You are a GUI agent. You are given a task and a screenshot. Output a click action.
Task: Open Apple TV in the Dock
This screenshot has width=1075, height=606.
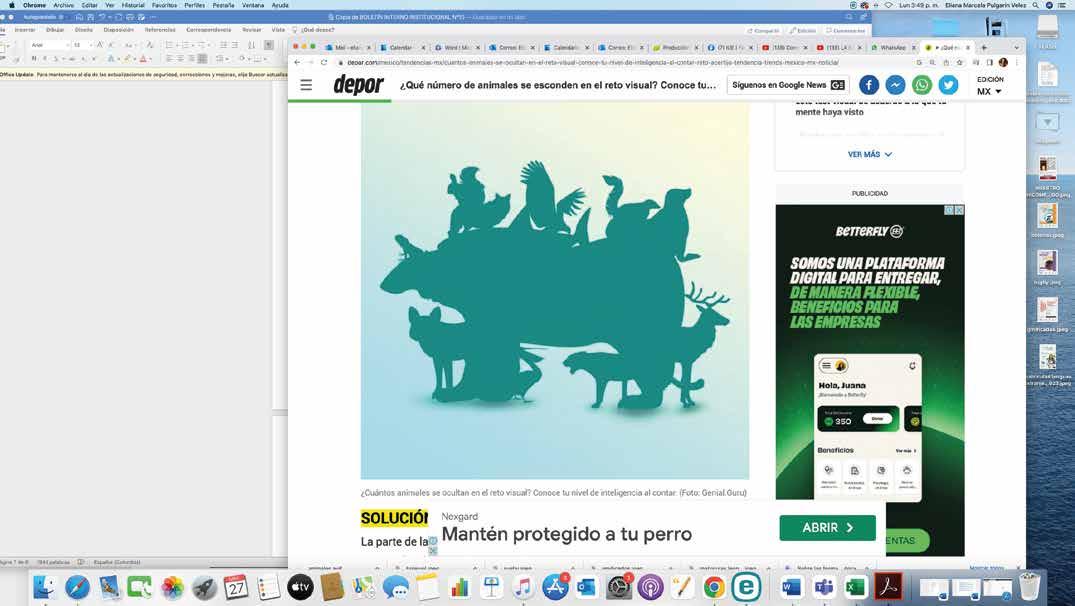pyautogui.click(x=300, y=587)
